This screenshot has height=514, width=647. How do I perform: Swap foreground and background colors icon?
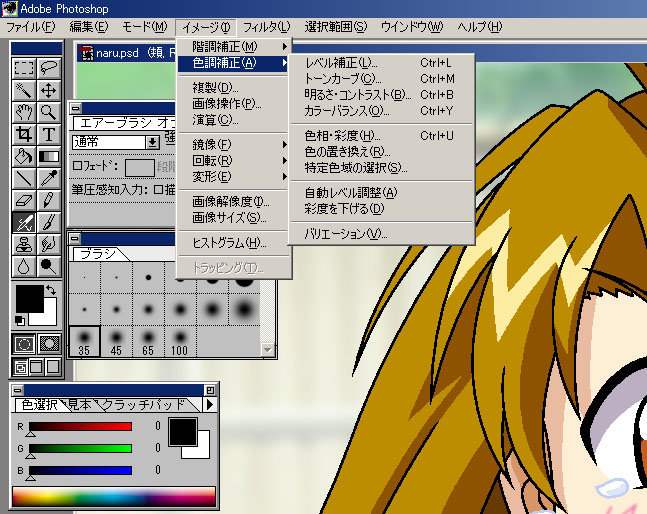click(x=51, y=290)
